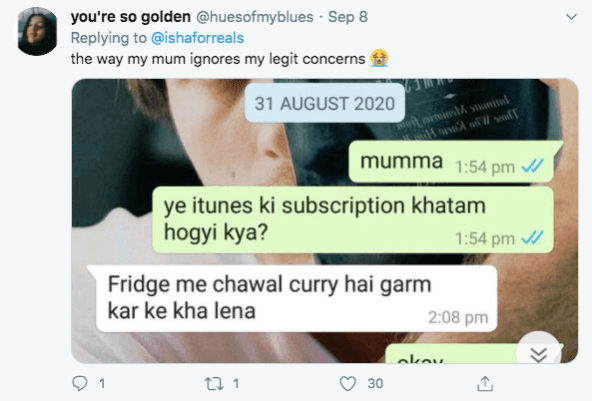Click the reply speech bubble icon
This screenshot has height=401, width=592.
[80, 383]
